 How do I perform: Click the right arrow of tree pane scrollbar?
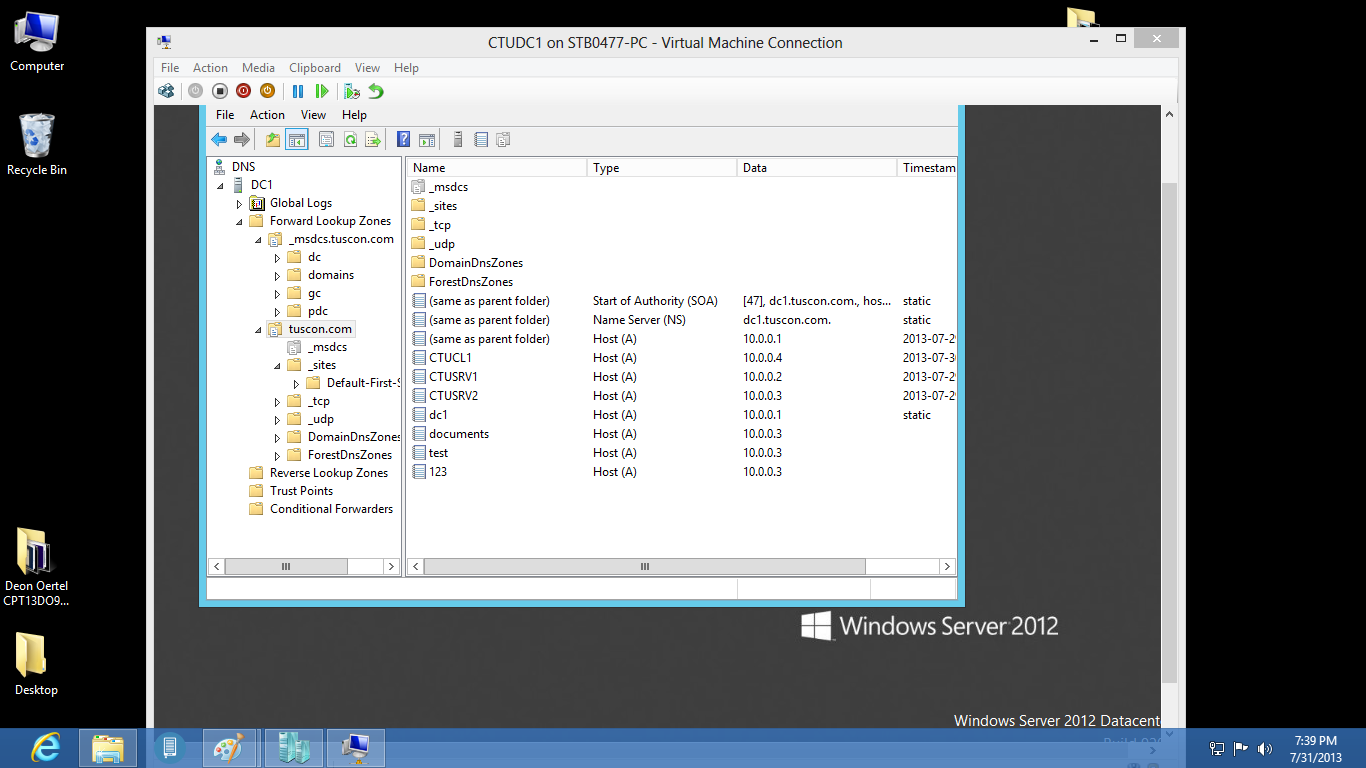tap(391, 566)
